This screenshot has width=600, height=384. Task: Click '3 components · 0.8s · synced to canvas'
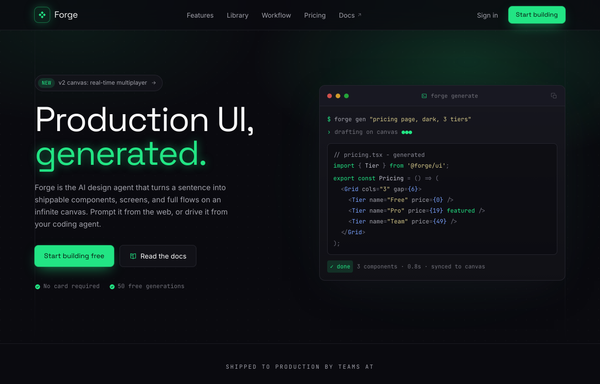(421, 267)
